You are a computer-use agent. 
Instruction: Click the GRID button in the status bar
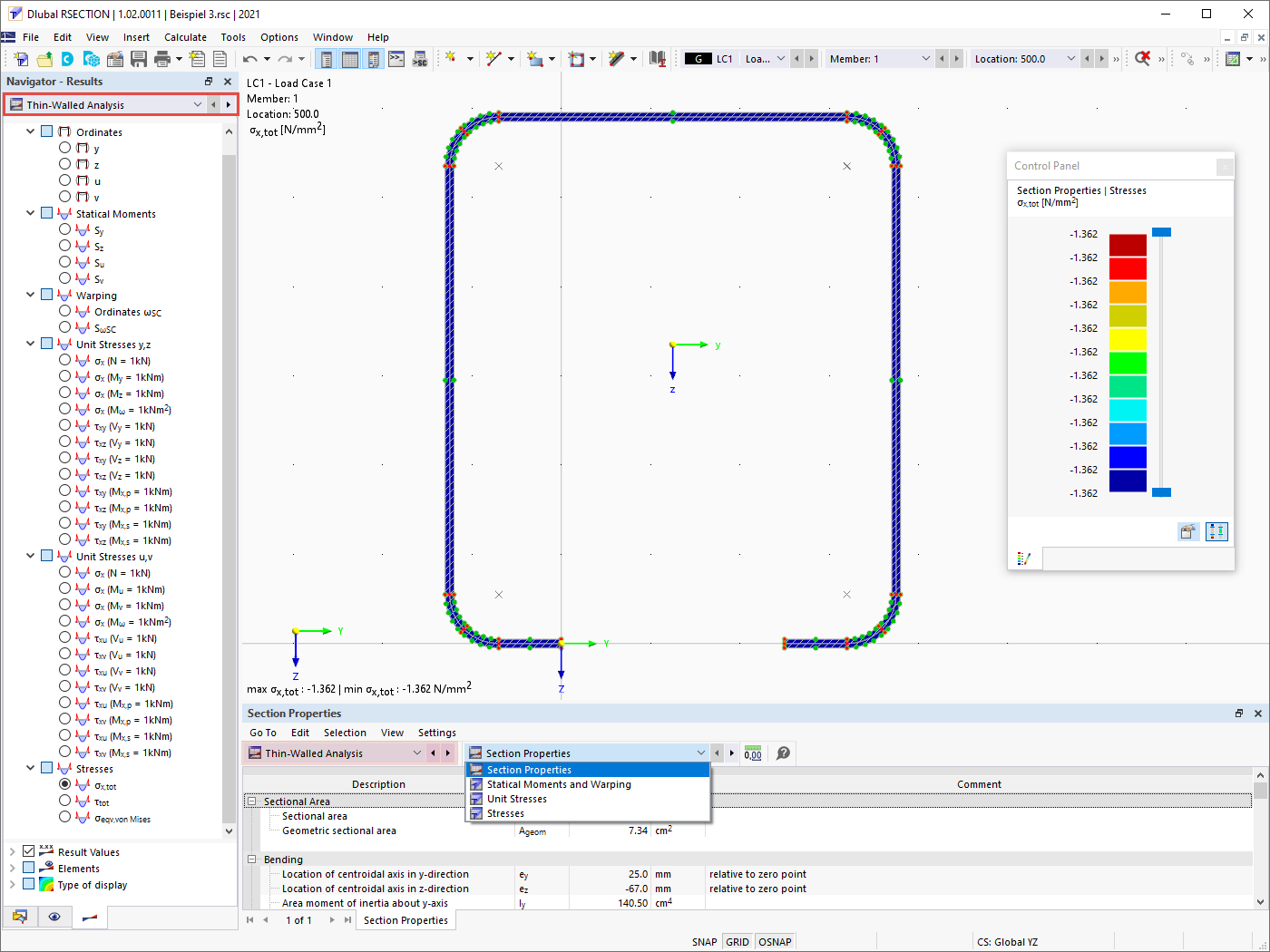point(738,941)
